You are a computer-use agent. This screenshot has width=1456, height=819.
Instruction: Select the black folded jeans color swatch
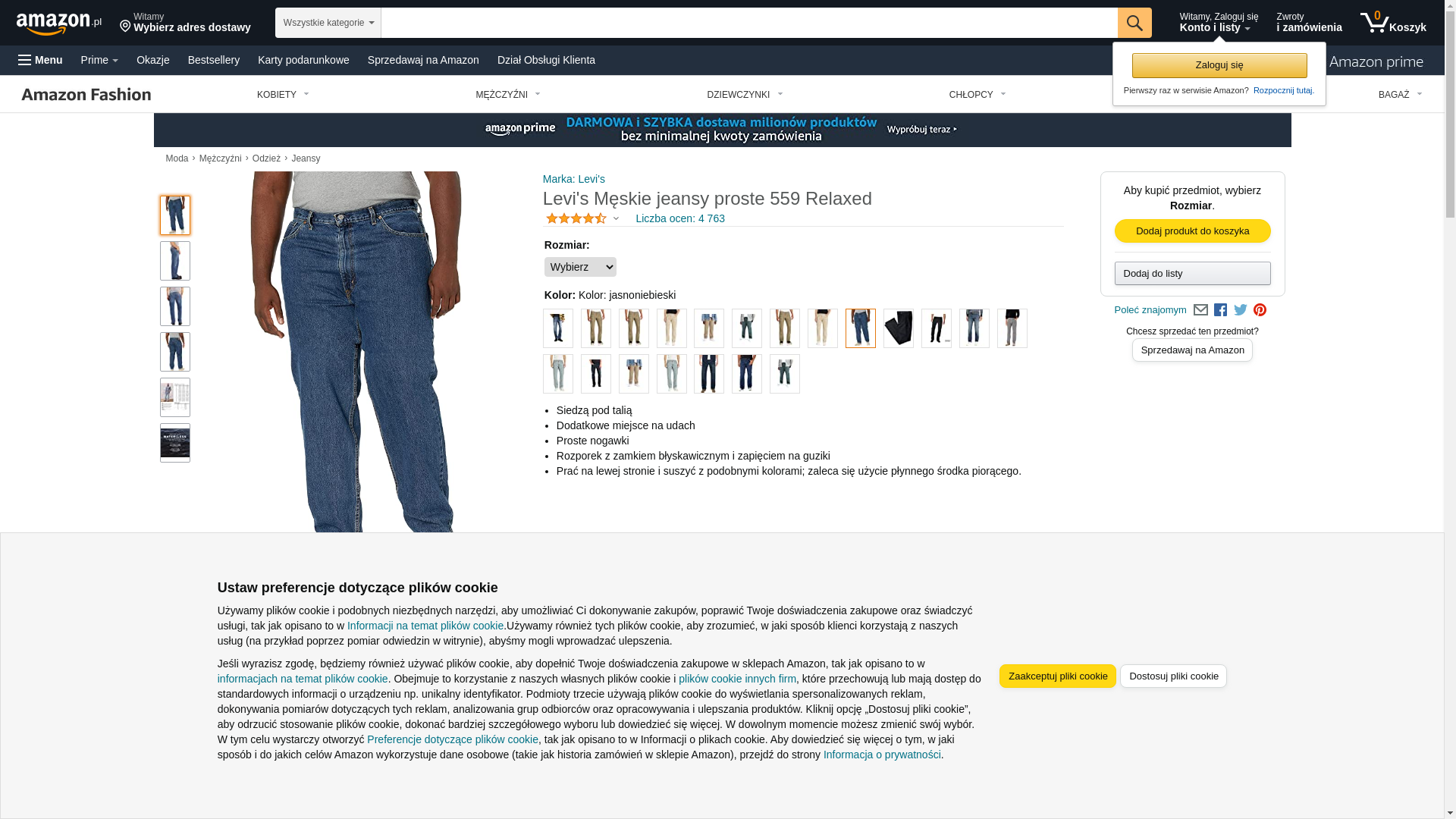point(899,328)
